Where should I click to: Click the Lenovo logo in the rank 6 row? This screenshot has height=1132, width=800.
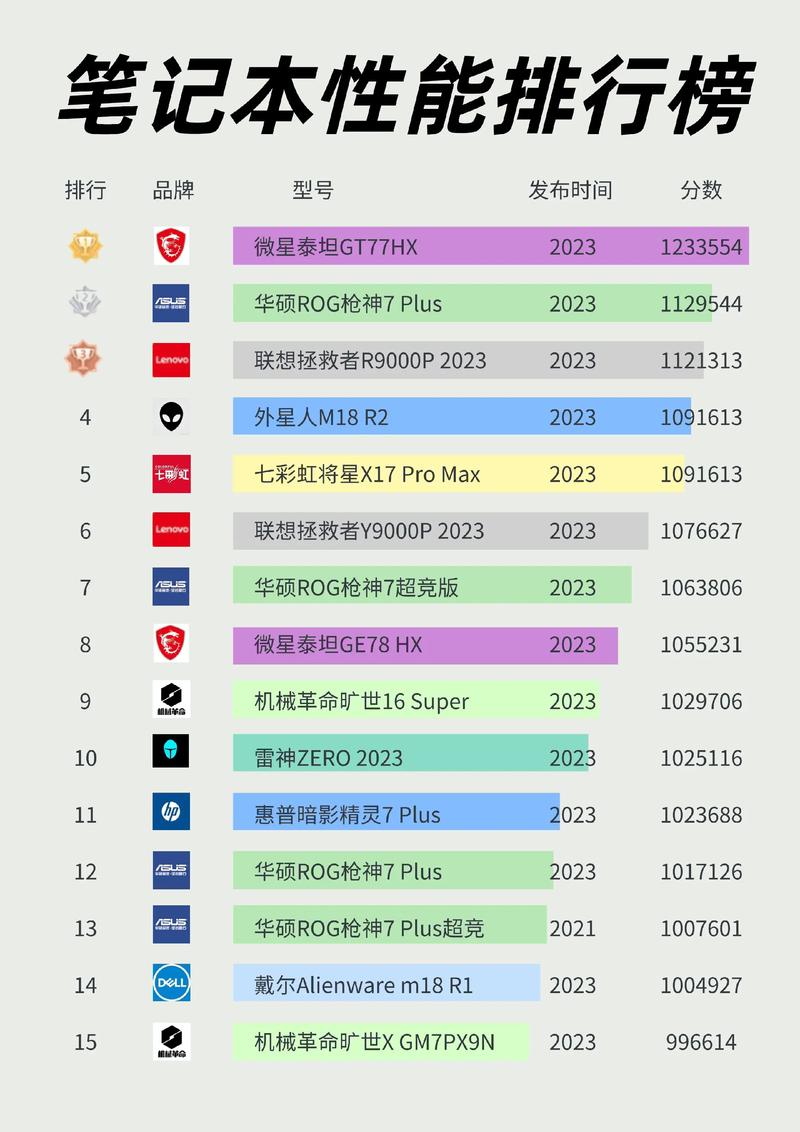(x=171, y=530)
